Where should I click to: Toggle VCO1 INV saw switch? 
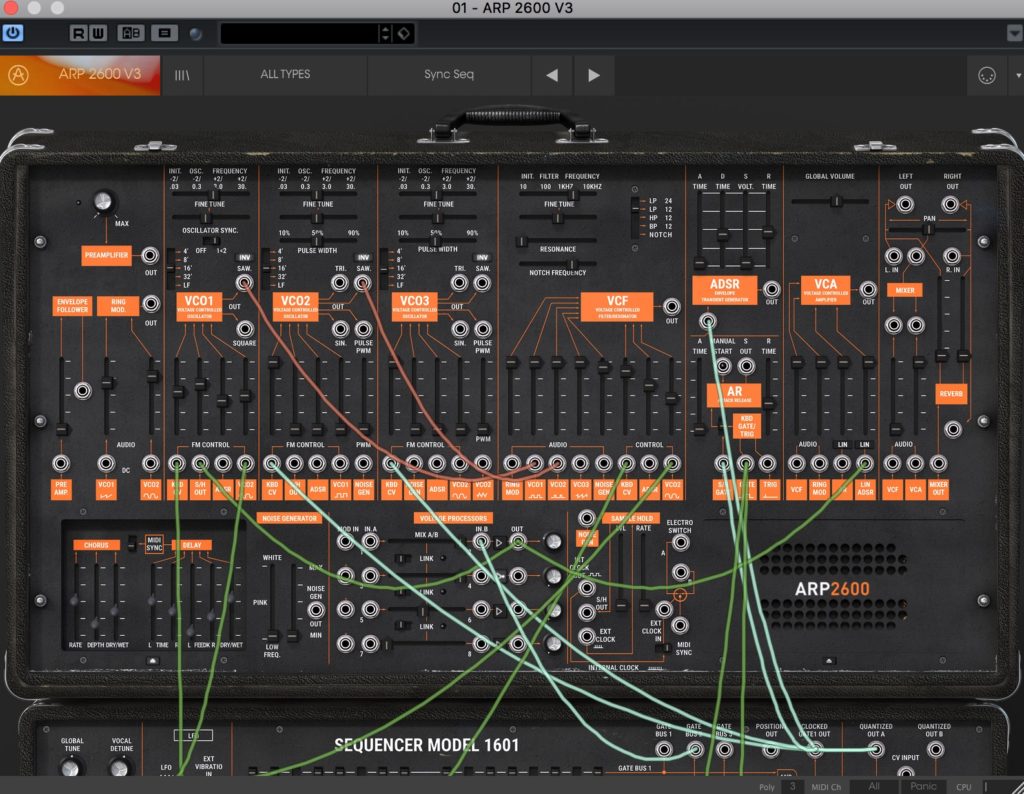tap(244, 257)
